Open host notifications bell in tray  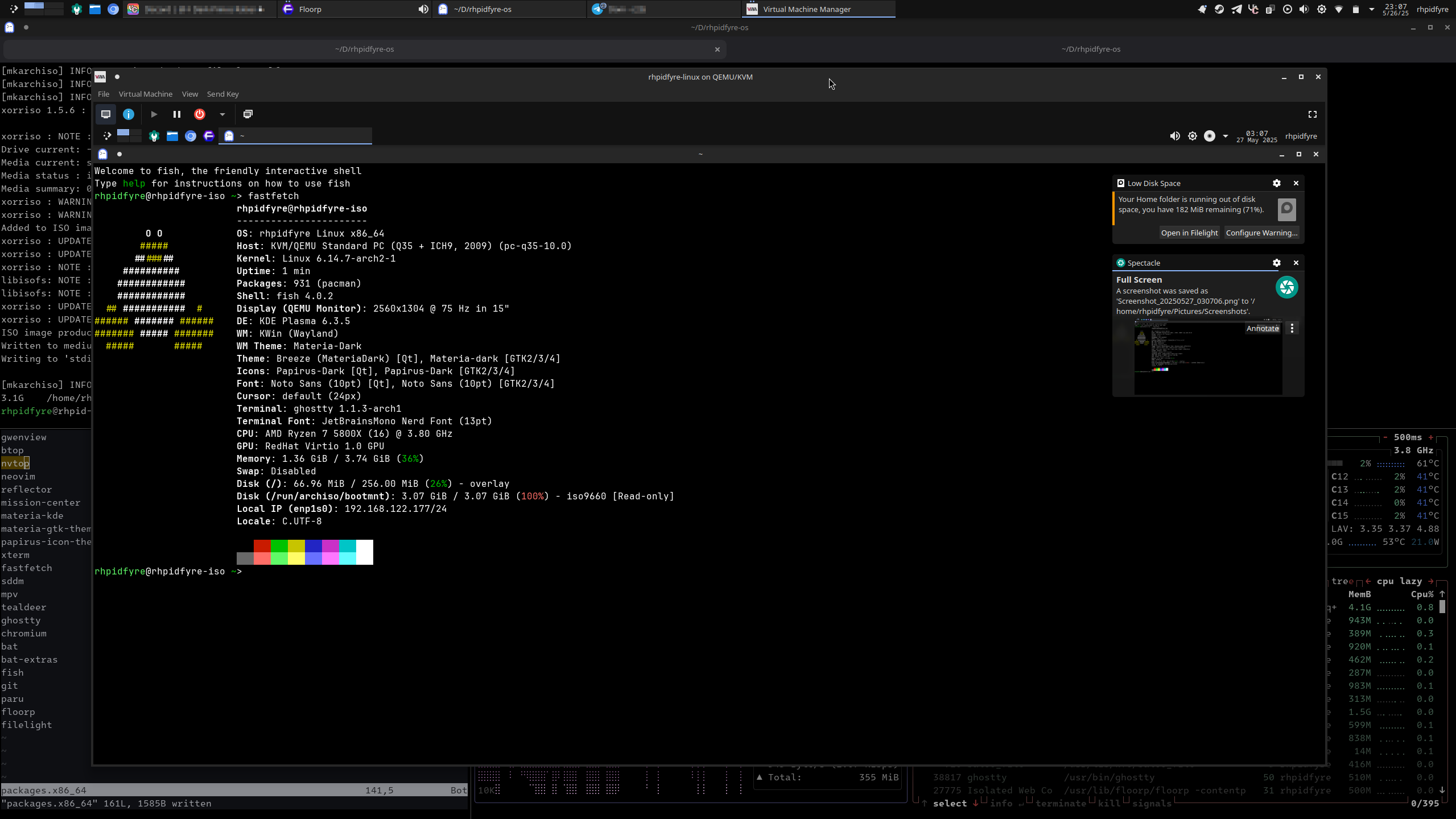tap(1202, 9)
